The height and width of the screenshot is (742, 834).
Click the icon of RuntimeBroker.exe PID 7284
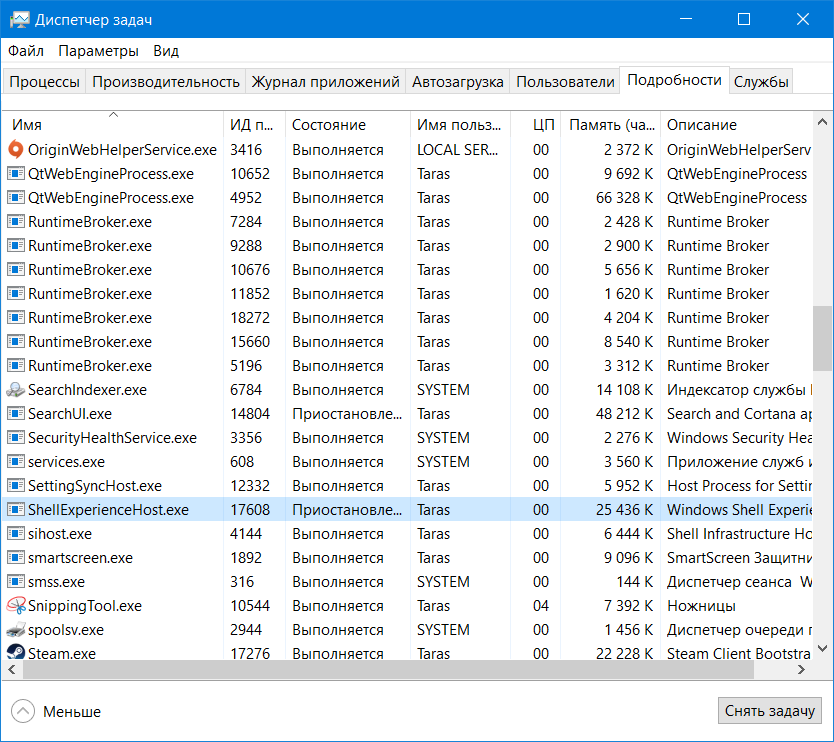(x=15, y=221)
